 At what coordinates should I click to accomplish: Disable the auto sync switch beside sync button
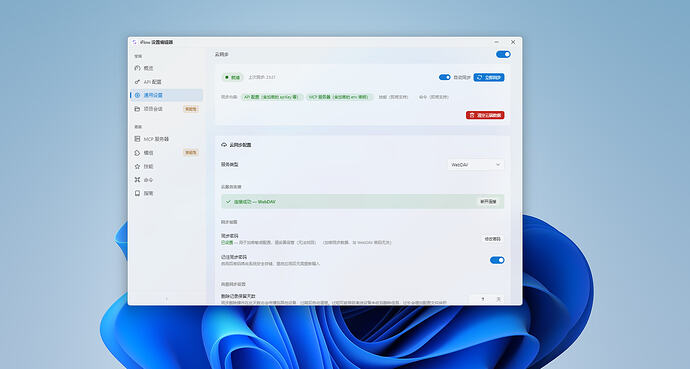coord(444,77)
